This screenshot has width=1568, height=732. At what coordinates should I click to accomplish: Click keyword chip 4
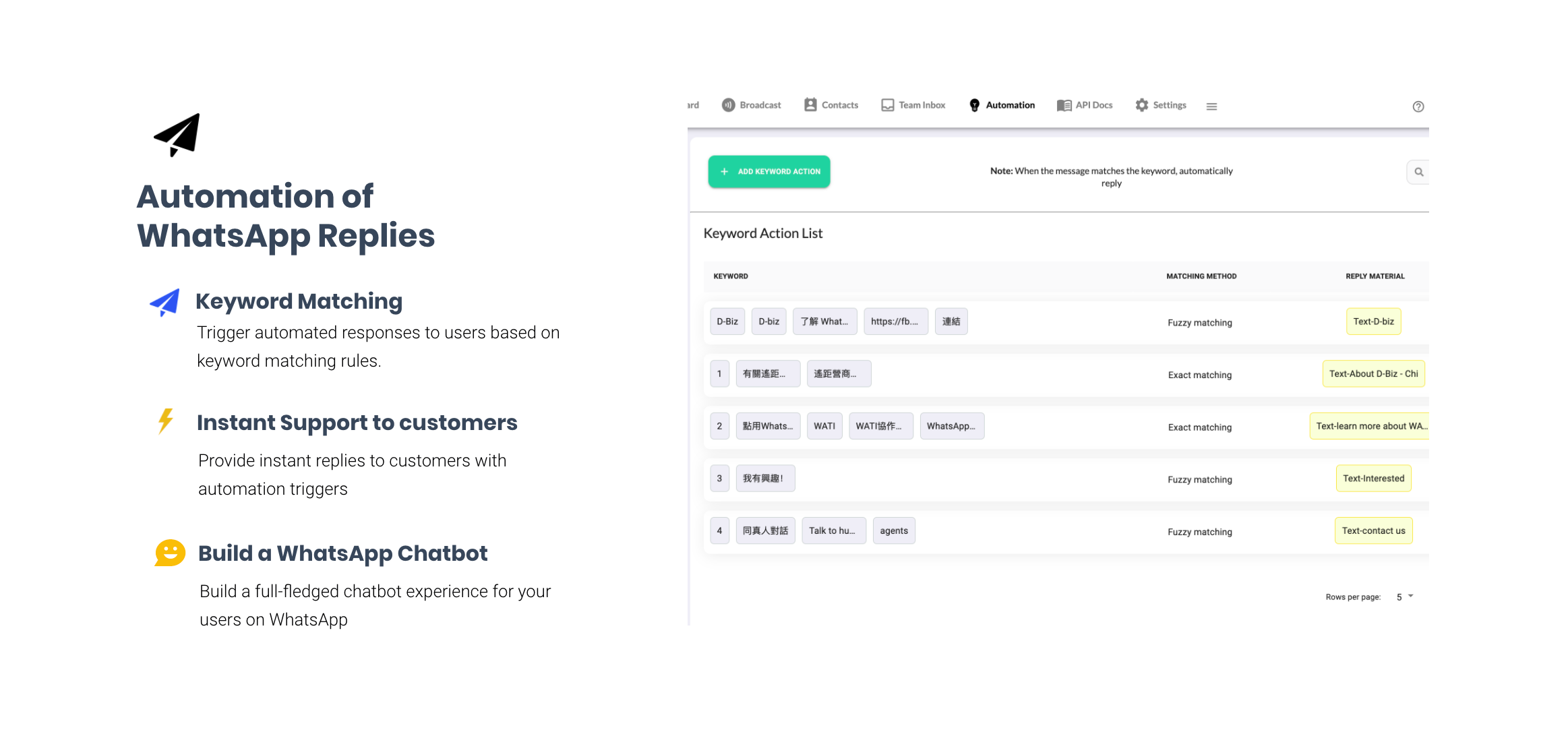(719, 531)
